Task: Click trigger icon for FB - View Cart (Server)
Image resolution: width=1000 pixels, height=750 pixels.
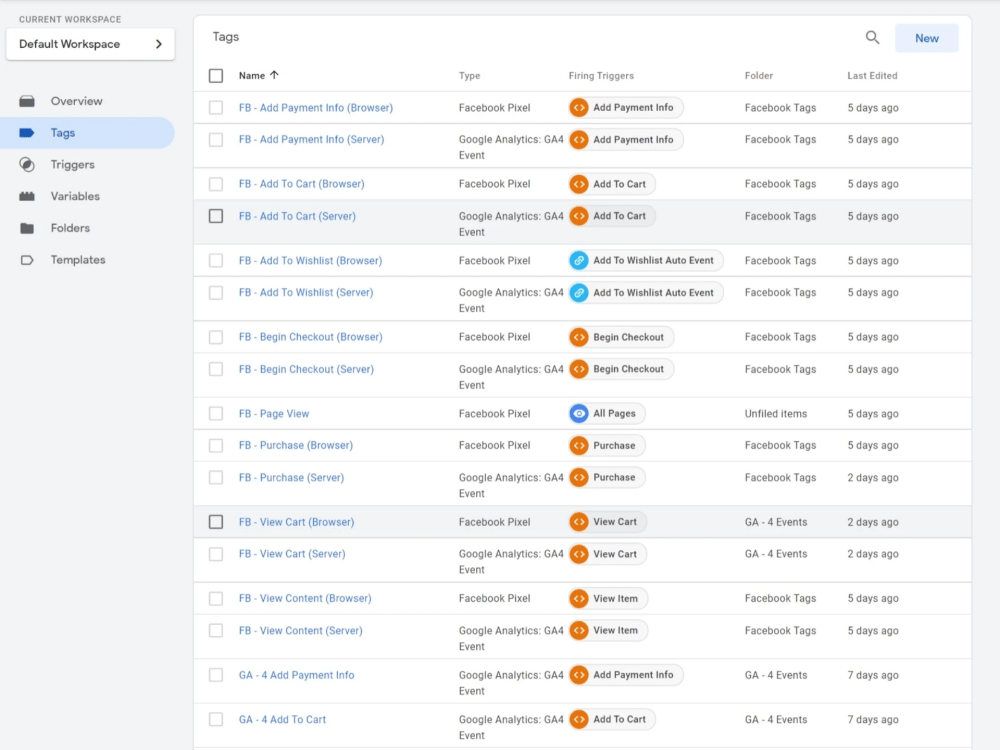Action: [579, 554]
